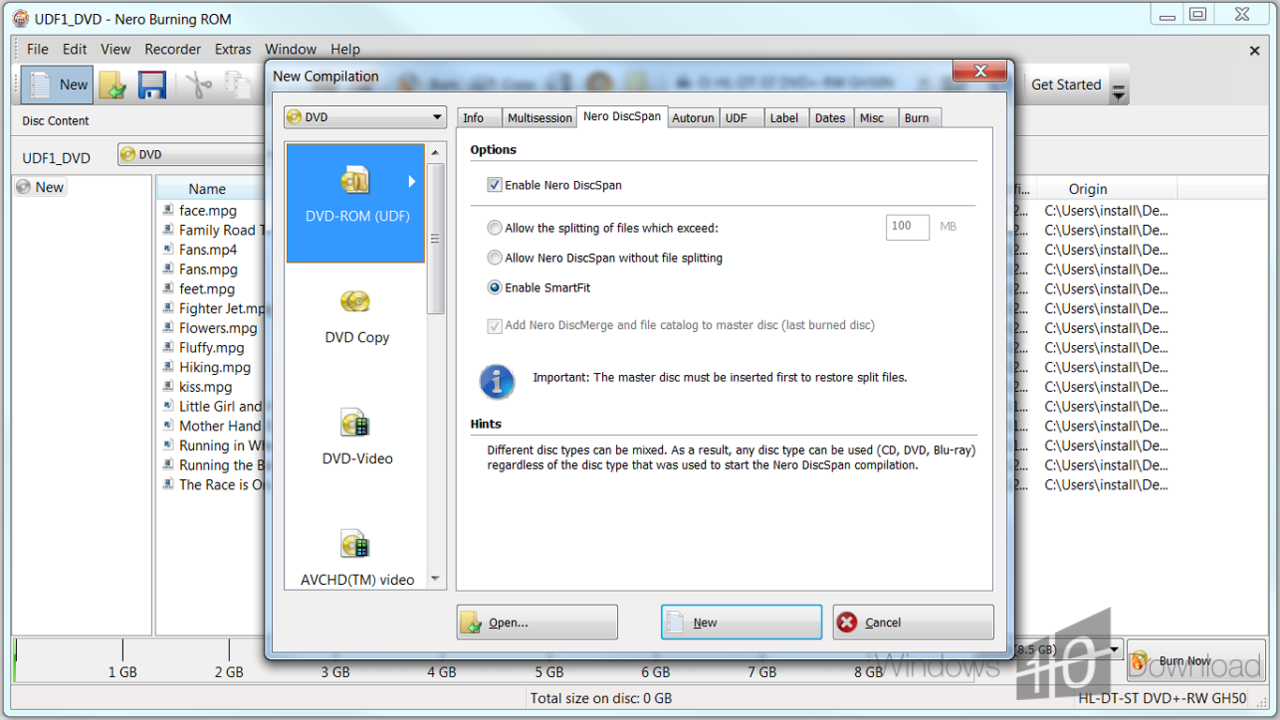Select Allow Nero DiscSpan without file splitting
The image size is (1280, 720).
(494, 258)
